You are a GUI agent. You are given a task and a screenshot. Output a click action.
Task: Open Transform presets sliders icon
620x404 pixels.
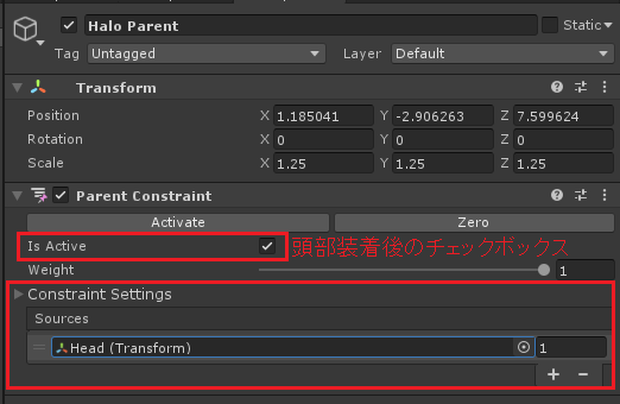(580, 87)
